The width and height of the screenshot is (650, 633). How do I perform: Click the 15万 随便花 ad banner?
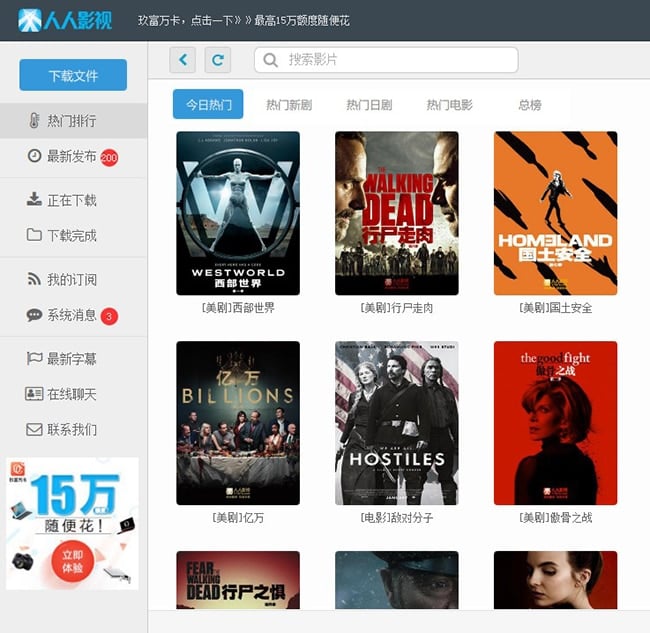72,523
